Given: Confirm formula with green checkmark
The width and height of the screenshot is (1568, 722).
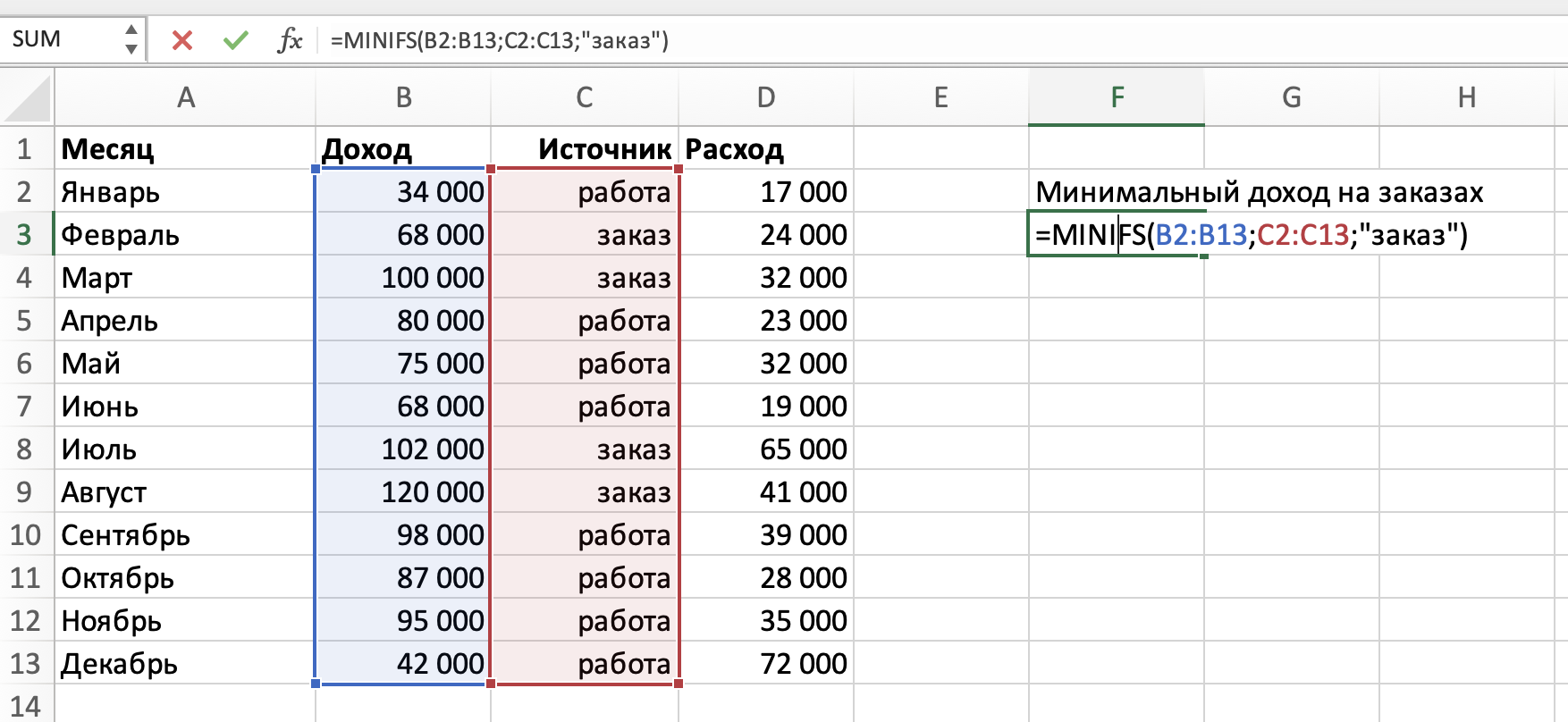Looking at the screenshot, I should point(236,40).
